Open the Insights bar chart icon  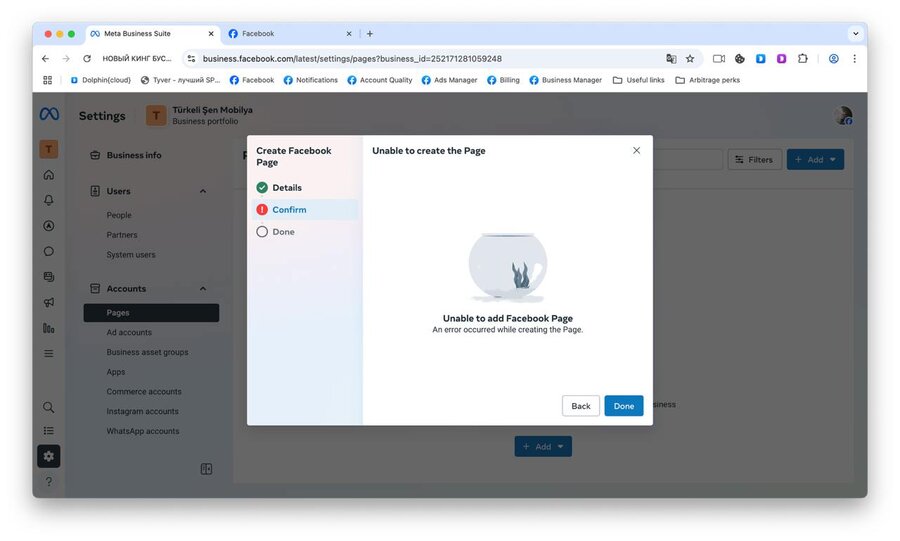pos(48,328)
